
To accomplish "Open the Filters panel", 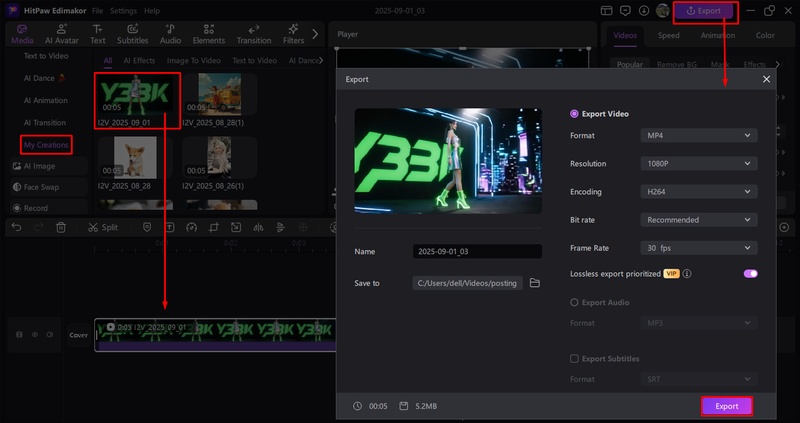I will click(x=293, y=34).
